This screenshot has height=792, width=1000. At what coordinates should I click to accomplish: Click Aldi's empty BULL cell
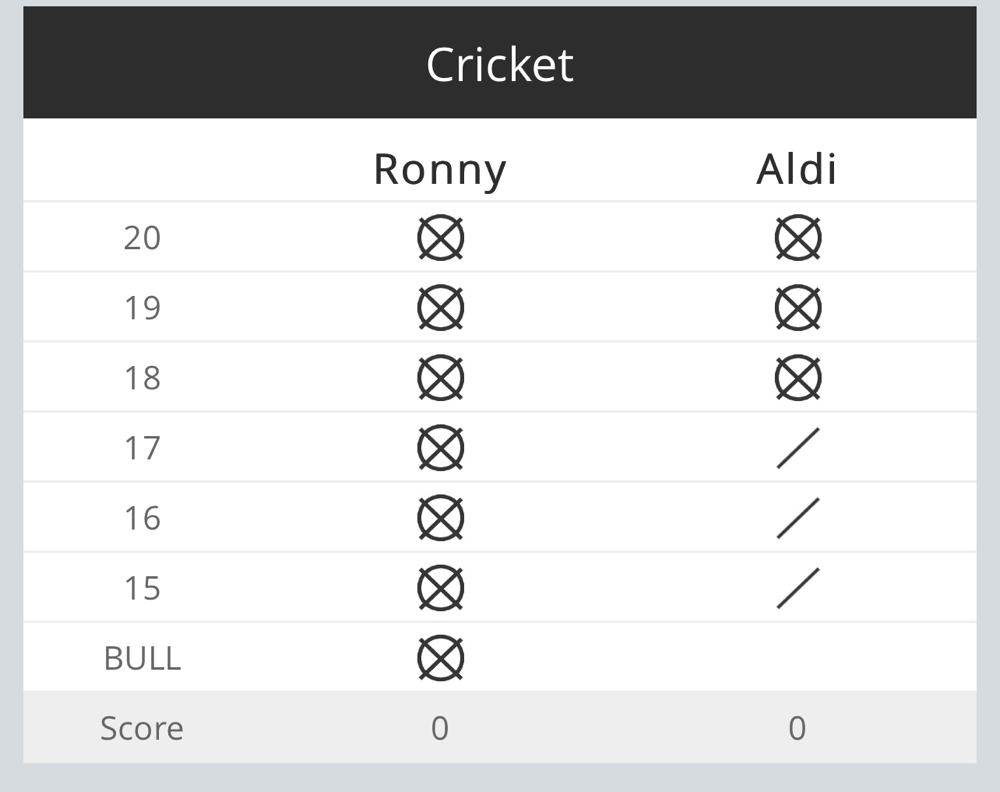point(797,659)
